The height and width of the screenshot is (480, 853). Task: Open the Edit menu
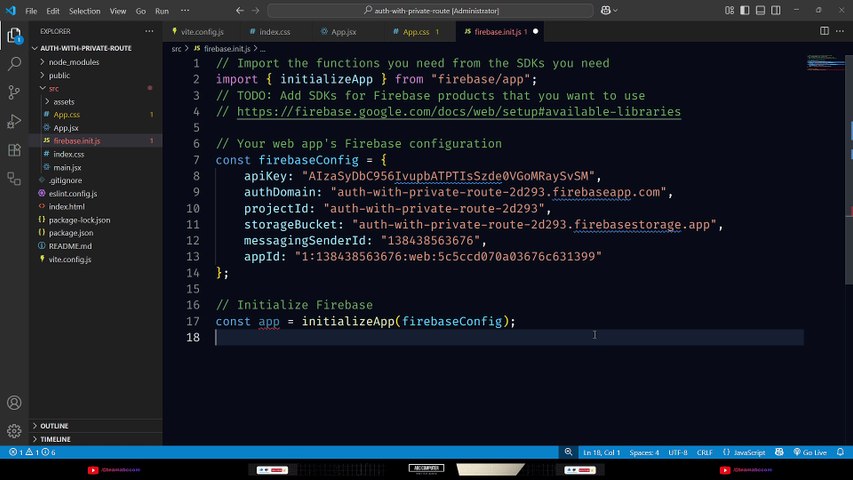pos(53,11)
